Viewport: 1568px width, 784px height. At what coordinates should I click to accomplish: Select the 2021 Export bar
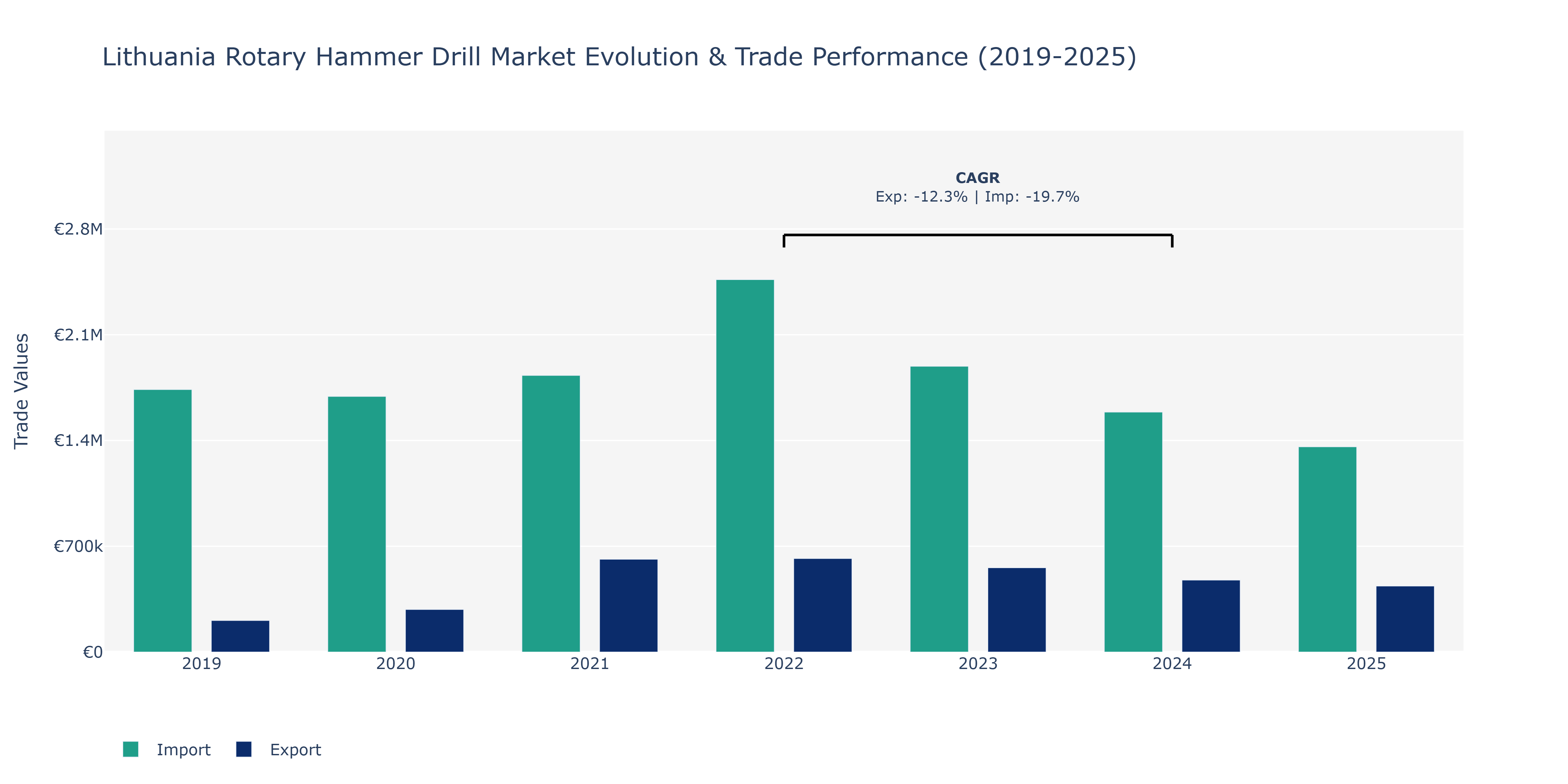(x=629, y=606)
